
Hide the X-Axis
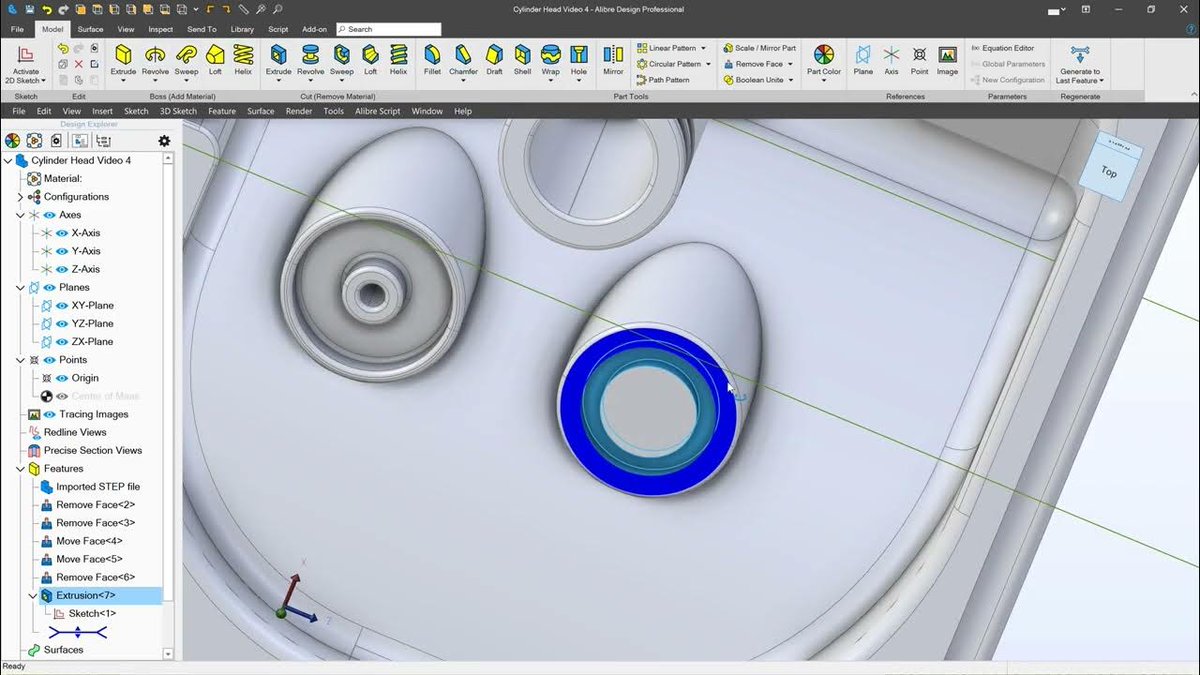point(61,233)
